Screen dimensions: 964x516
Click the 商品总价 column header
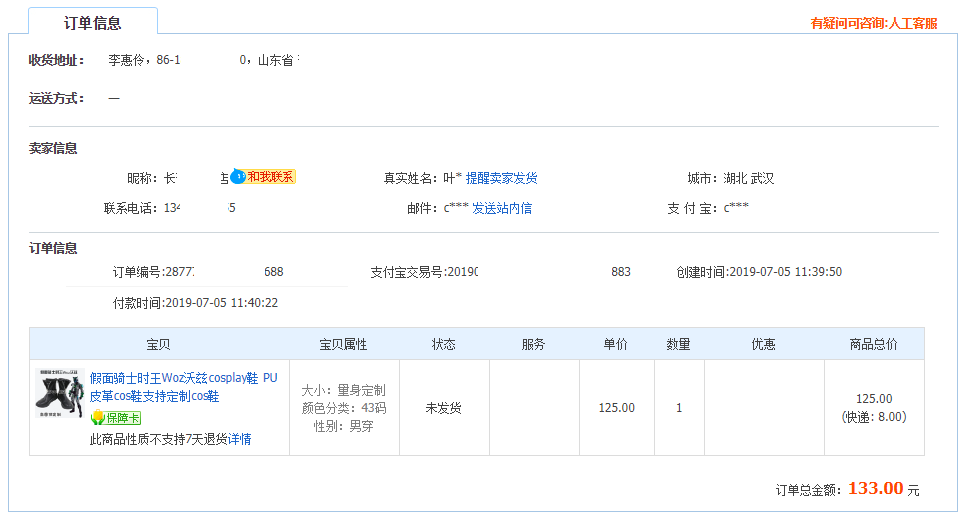pos(873,344)
